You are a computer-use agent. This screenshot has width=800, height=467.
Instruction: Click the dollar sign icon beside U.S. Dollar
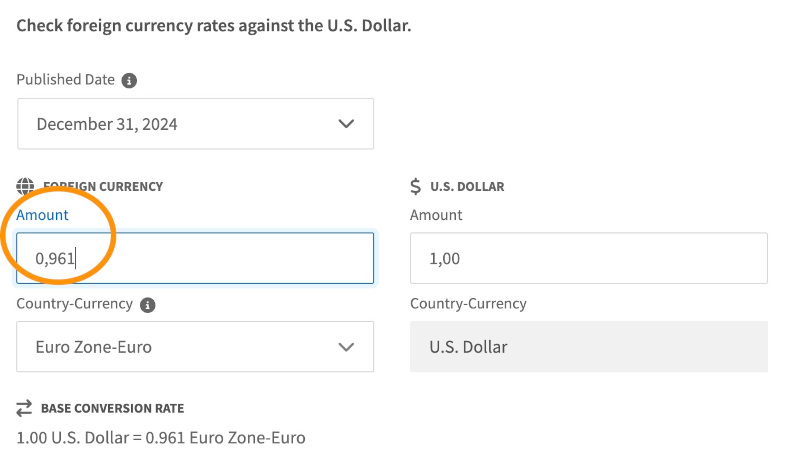coord(416,186)
